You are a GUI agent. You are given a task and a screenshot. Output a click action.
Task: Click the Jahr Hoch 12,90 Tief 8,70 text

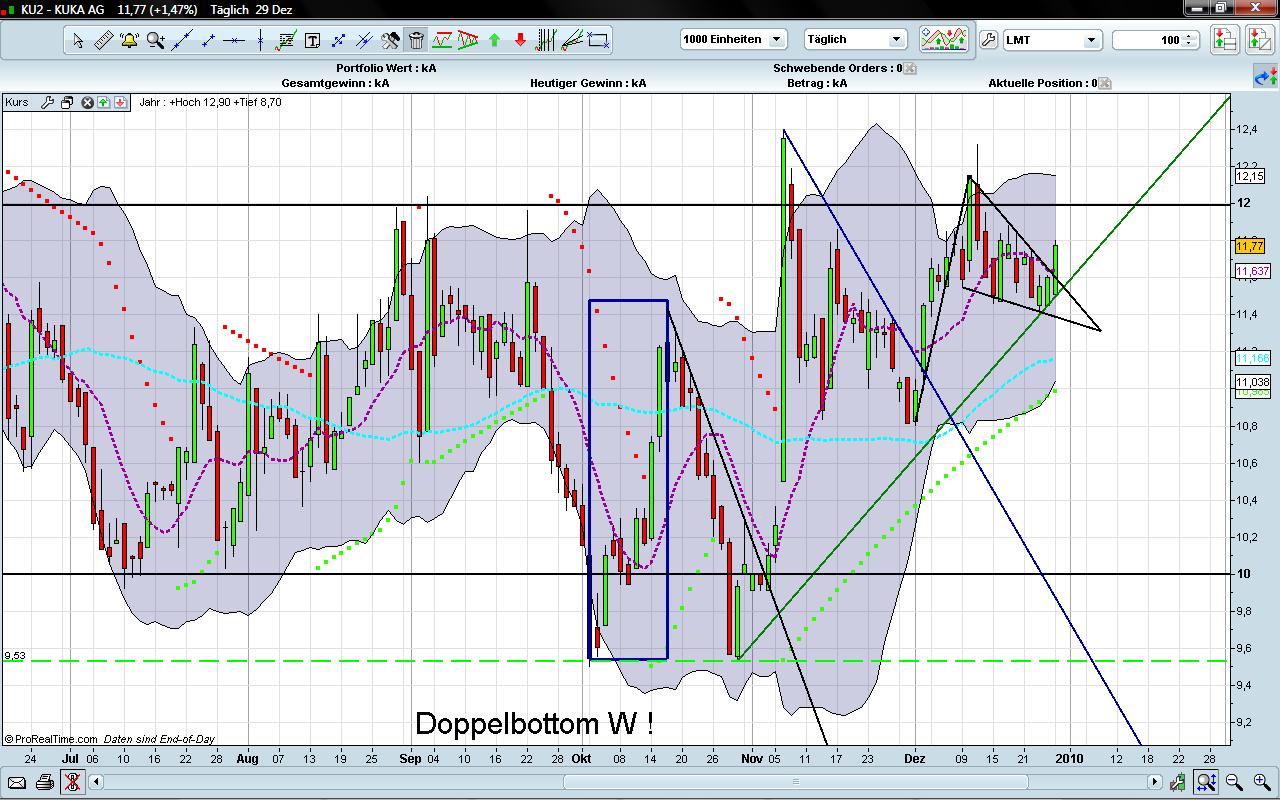211,102
